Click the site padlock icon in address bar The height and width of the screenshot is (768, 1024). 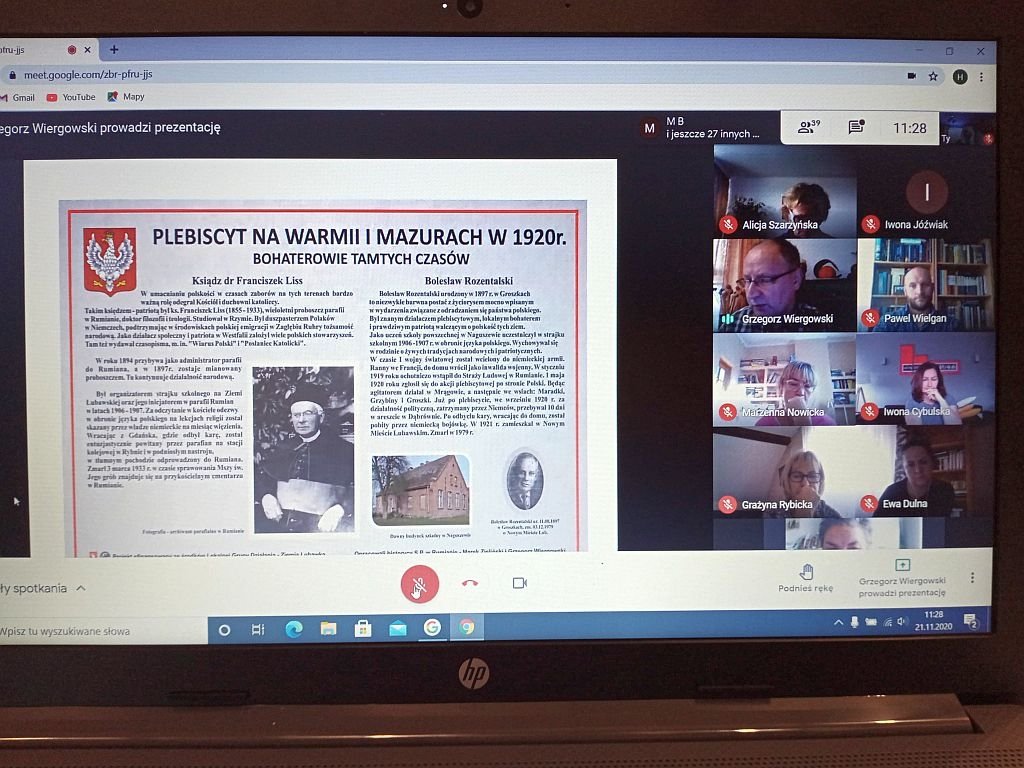12,75
